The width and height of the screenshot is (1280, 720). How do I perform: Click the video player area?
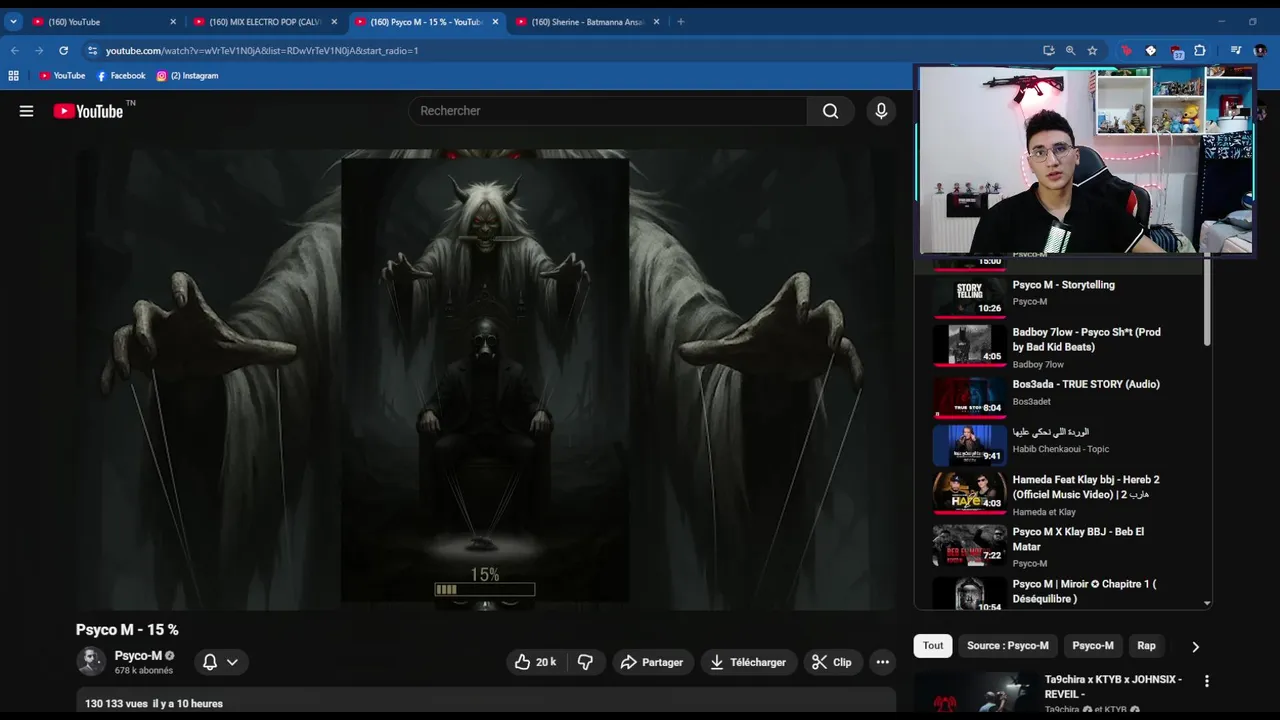click(x=485, y=380)
